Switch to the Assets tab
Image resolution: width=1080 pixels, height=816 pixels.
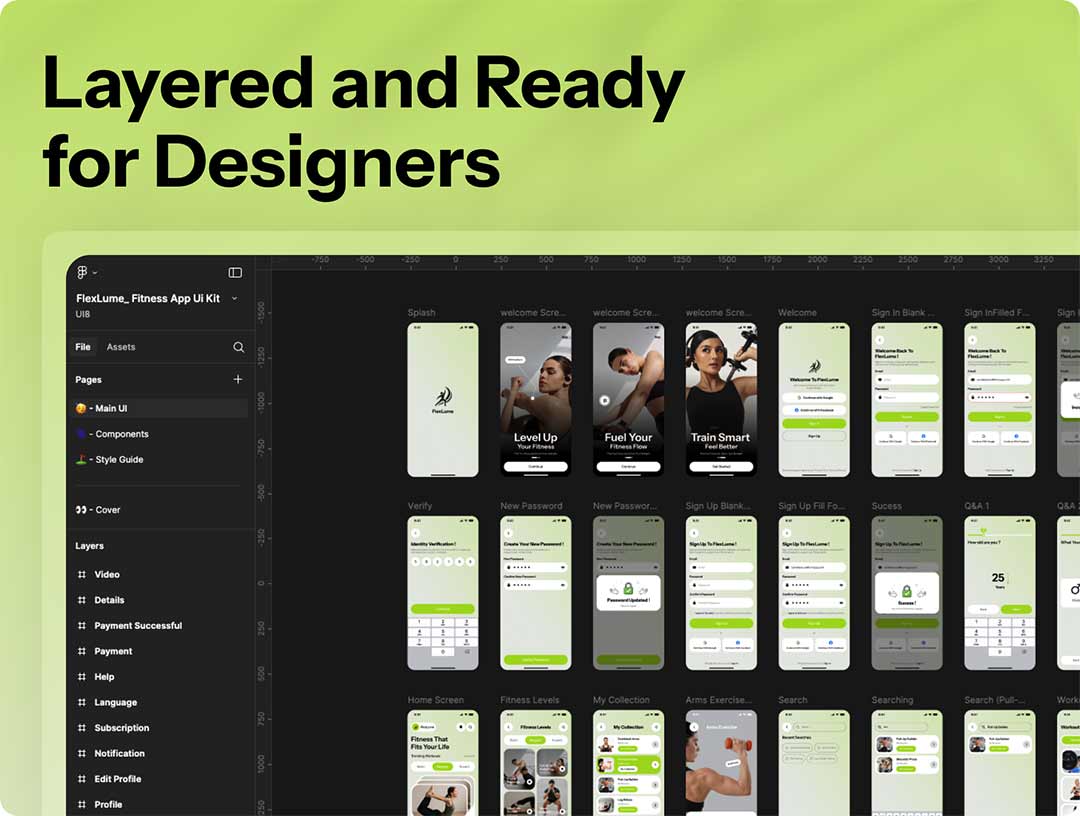point(121,347)
